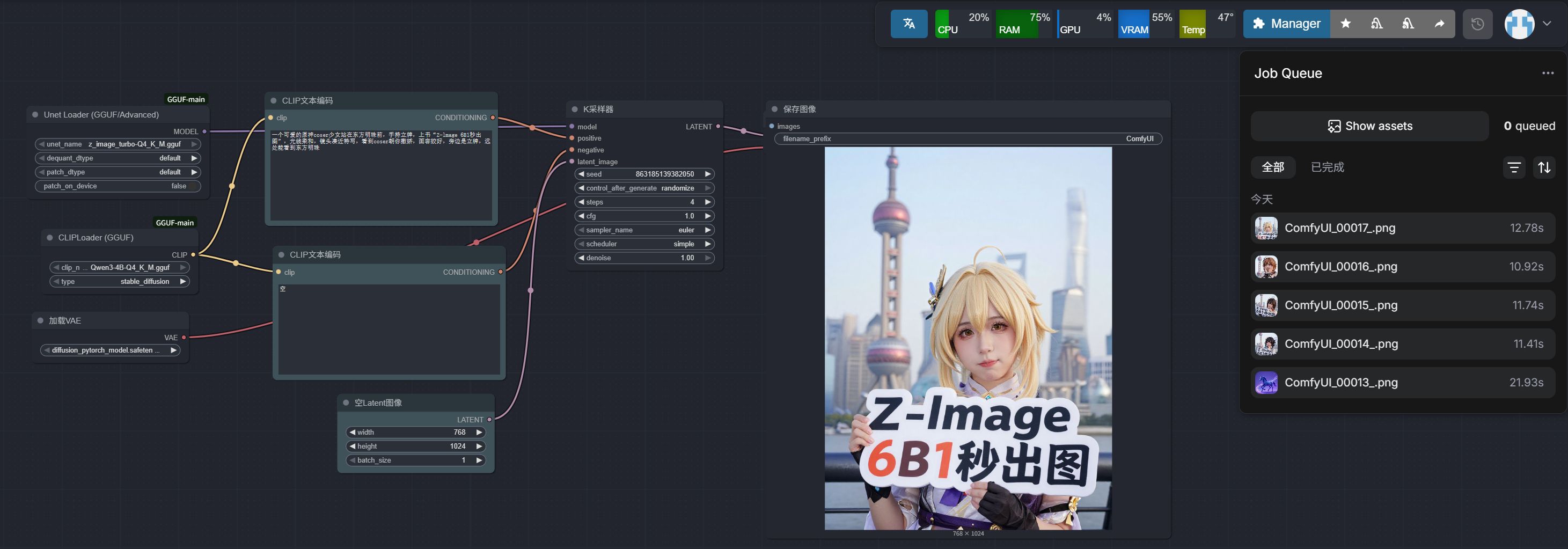
Task: Collapse the CLIPLoader (GGUF) node dot
Action: coord(50,238)
